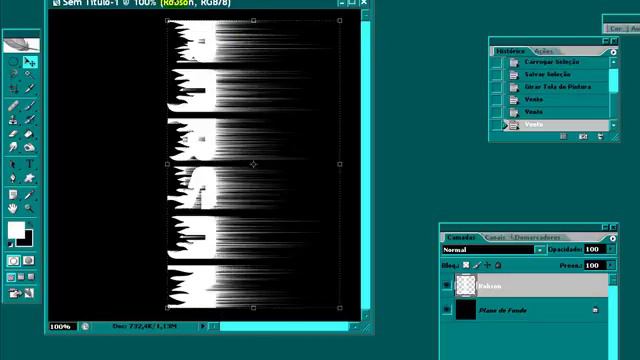
Task: Select the Healing Brush tool
Action: (x=13, y=106)
